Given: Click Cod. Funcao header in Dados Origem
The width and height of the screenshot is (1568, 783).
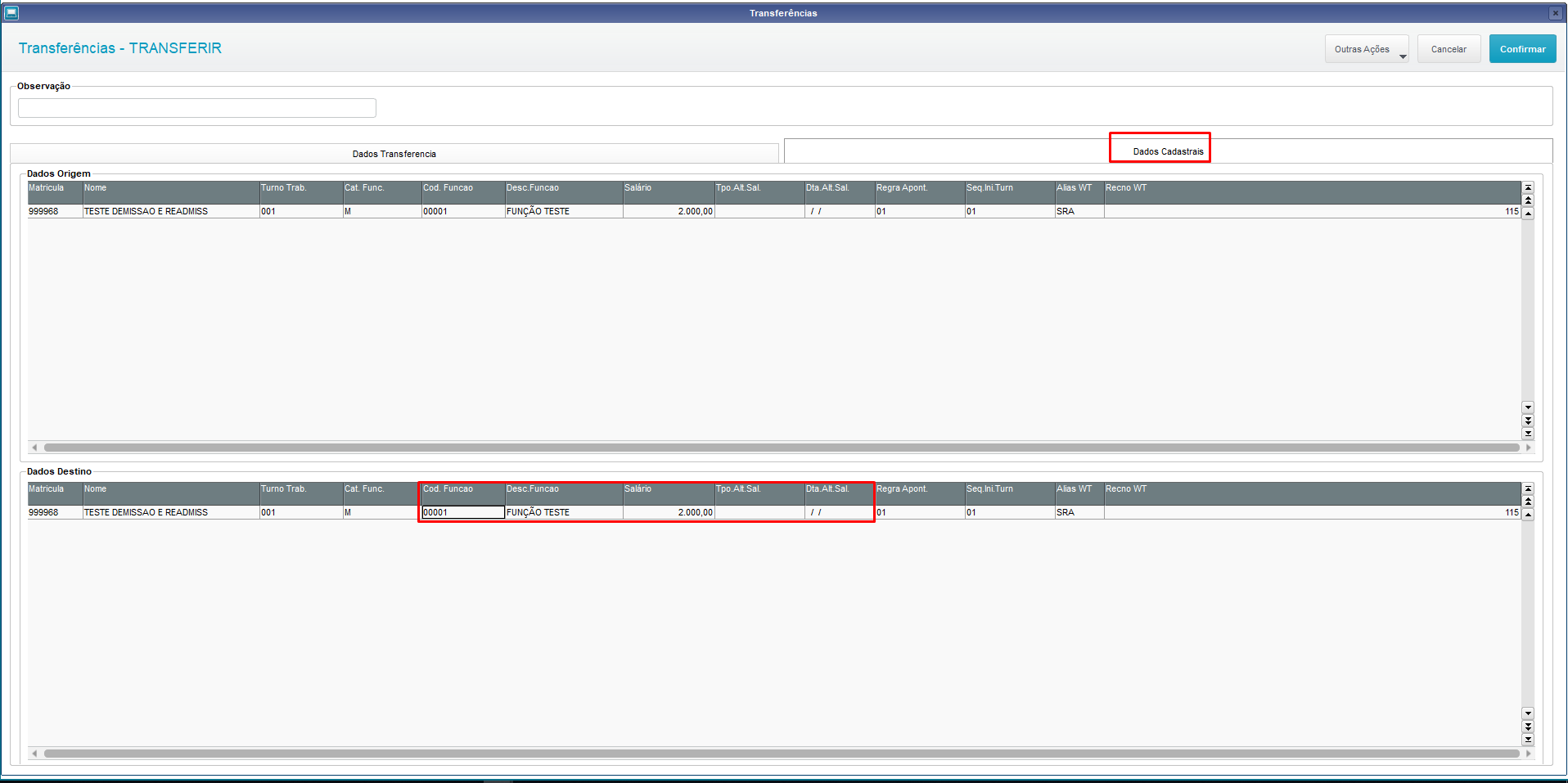Looking at the screenshot, I should point(463,193).
